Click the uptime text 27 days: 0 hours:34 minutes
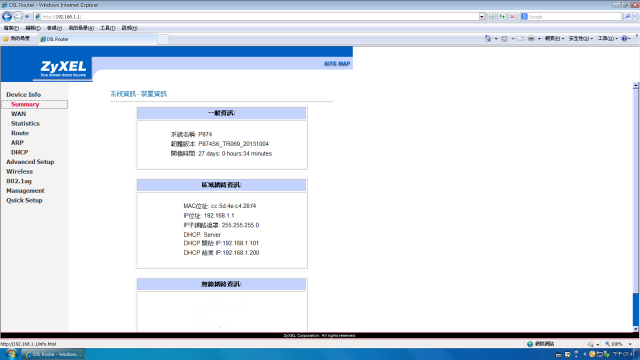Screen dimensions: 640x360 click(235, 154)
